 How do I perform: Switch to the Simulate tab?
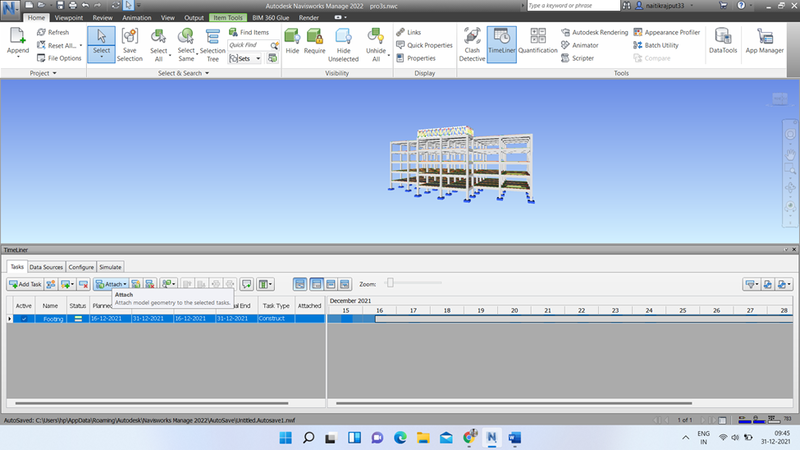pos(110,267)
